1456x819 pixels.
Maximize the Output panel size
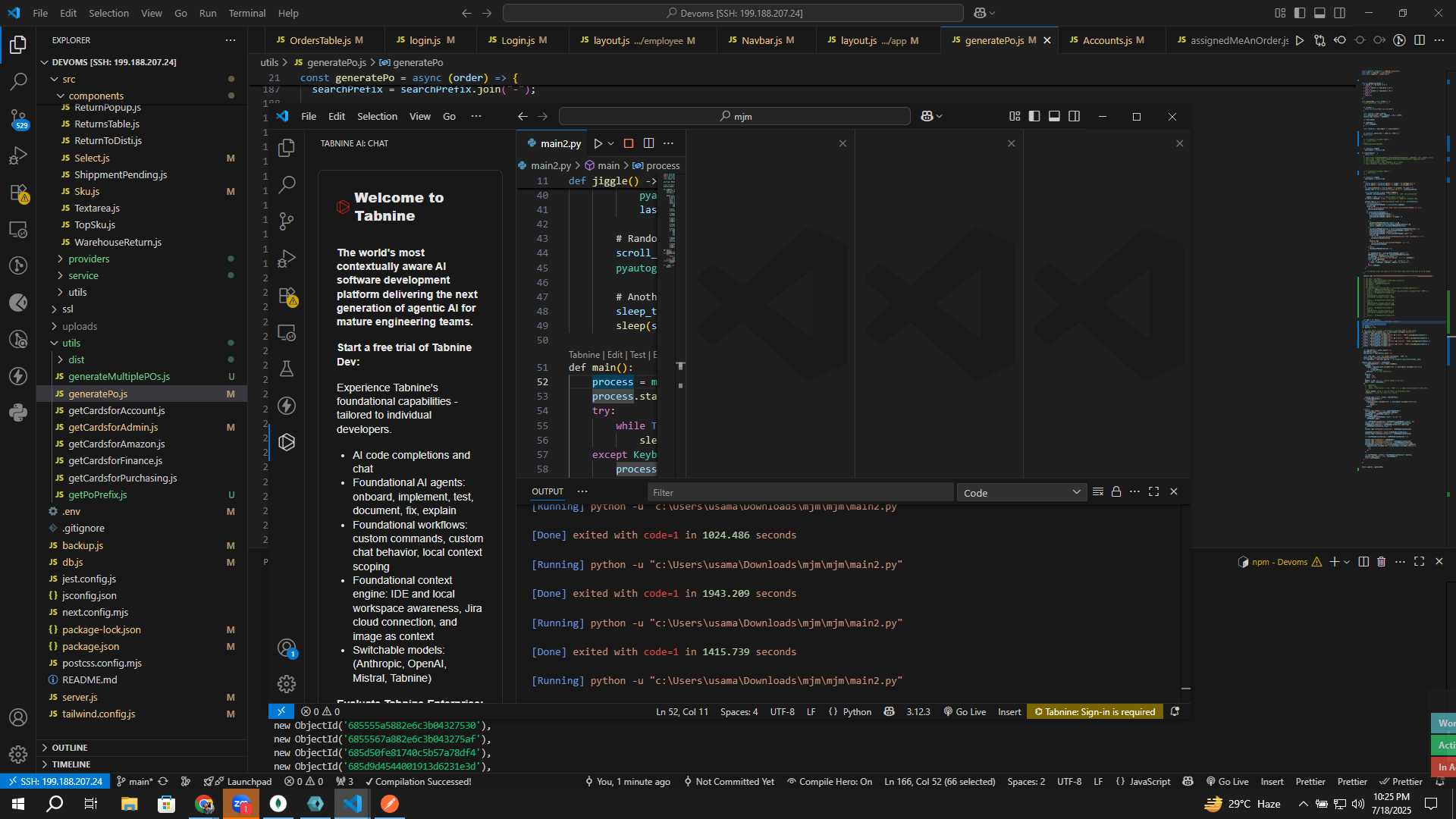1154,491
